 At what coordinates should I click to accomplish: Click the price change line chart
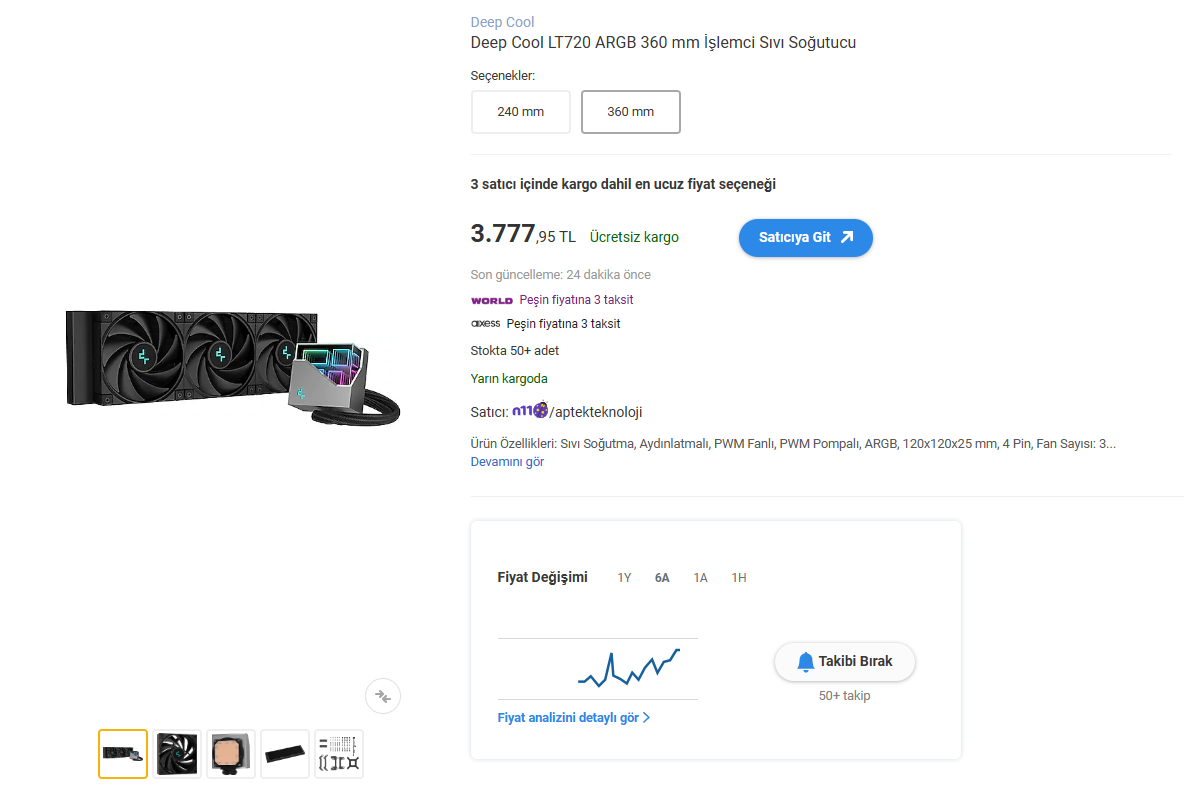(x=597, y=669)
